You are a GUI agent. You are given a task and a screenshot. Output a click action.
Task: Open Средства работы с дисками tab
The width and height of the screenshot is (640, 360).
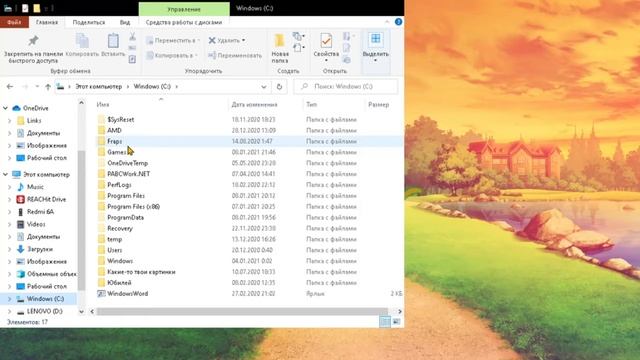[x=184, y=22]
